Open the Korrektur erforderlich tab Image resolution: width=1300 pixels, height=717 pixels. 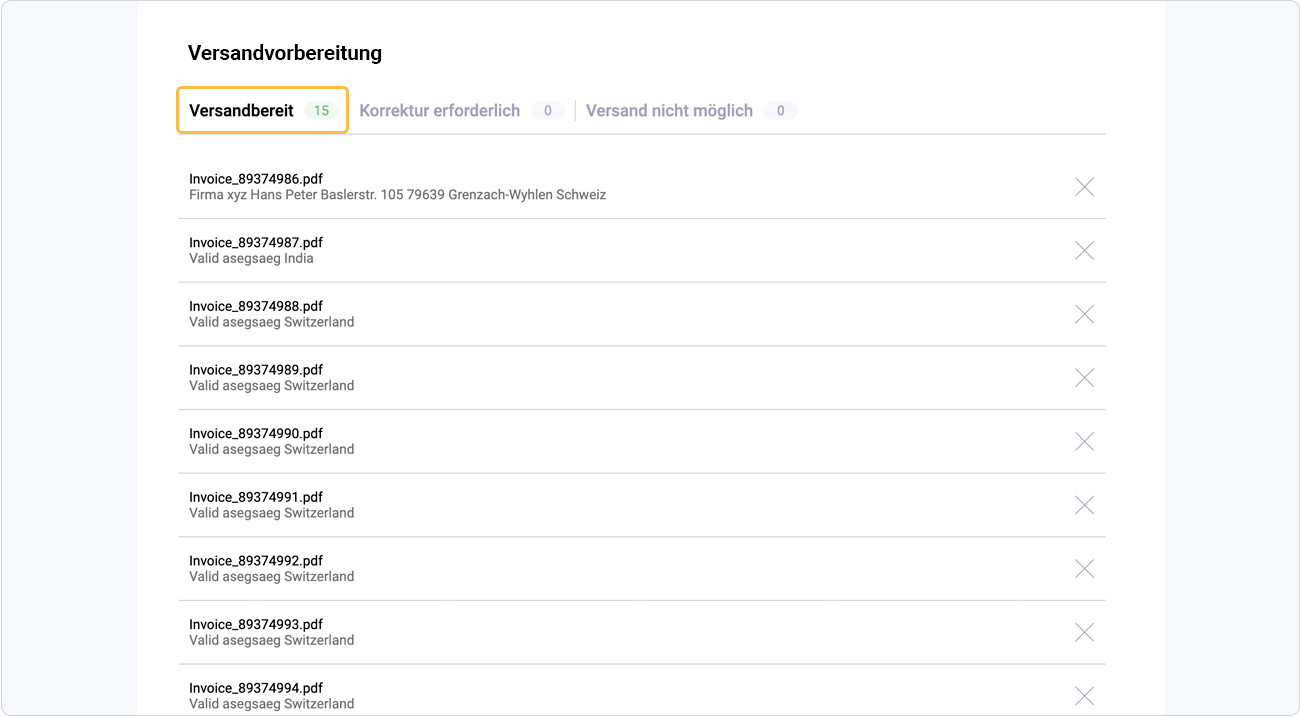coord(440,111)
